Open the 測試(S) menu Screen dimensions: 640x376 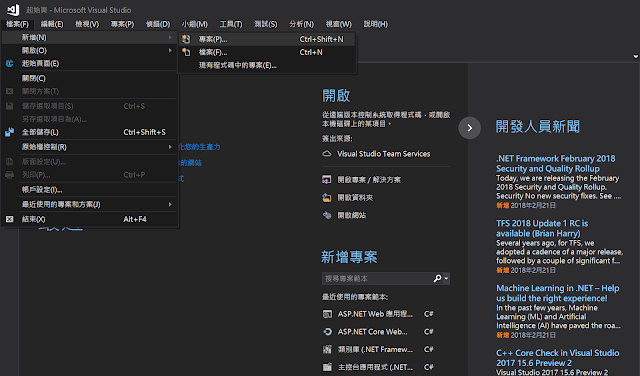pos(266,24)
